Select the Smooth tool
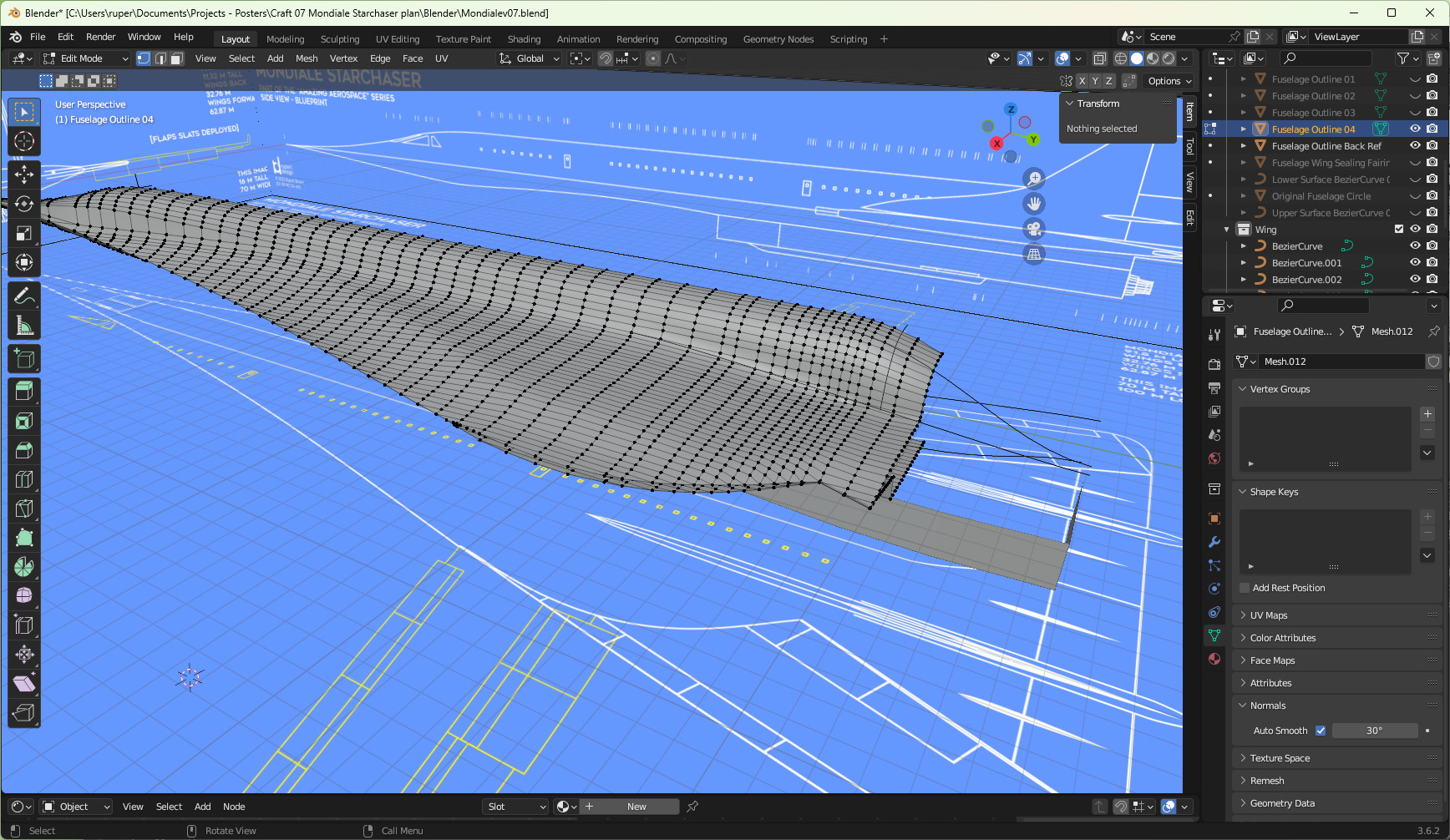The image size is (1450, 840). pos(24,595)
